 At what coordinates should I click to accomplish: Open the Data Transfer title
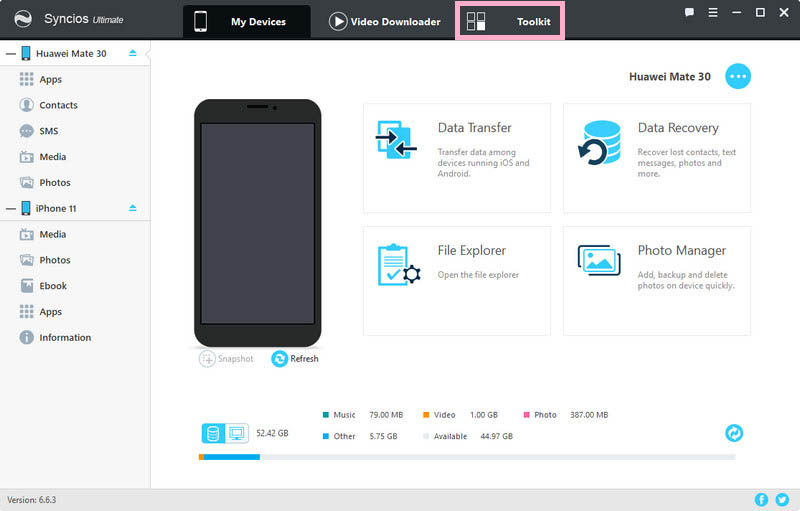pyautogui.click(x=474, y=127)
